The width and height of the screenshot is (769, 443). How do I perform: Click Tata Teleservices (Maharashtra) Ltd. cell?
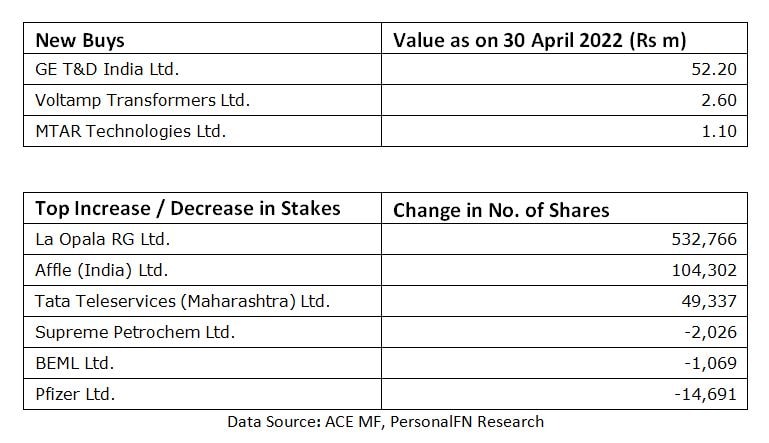(x=182, y=301)
